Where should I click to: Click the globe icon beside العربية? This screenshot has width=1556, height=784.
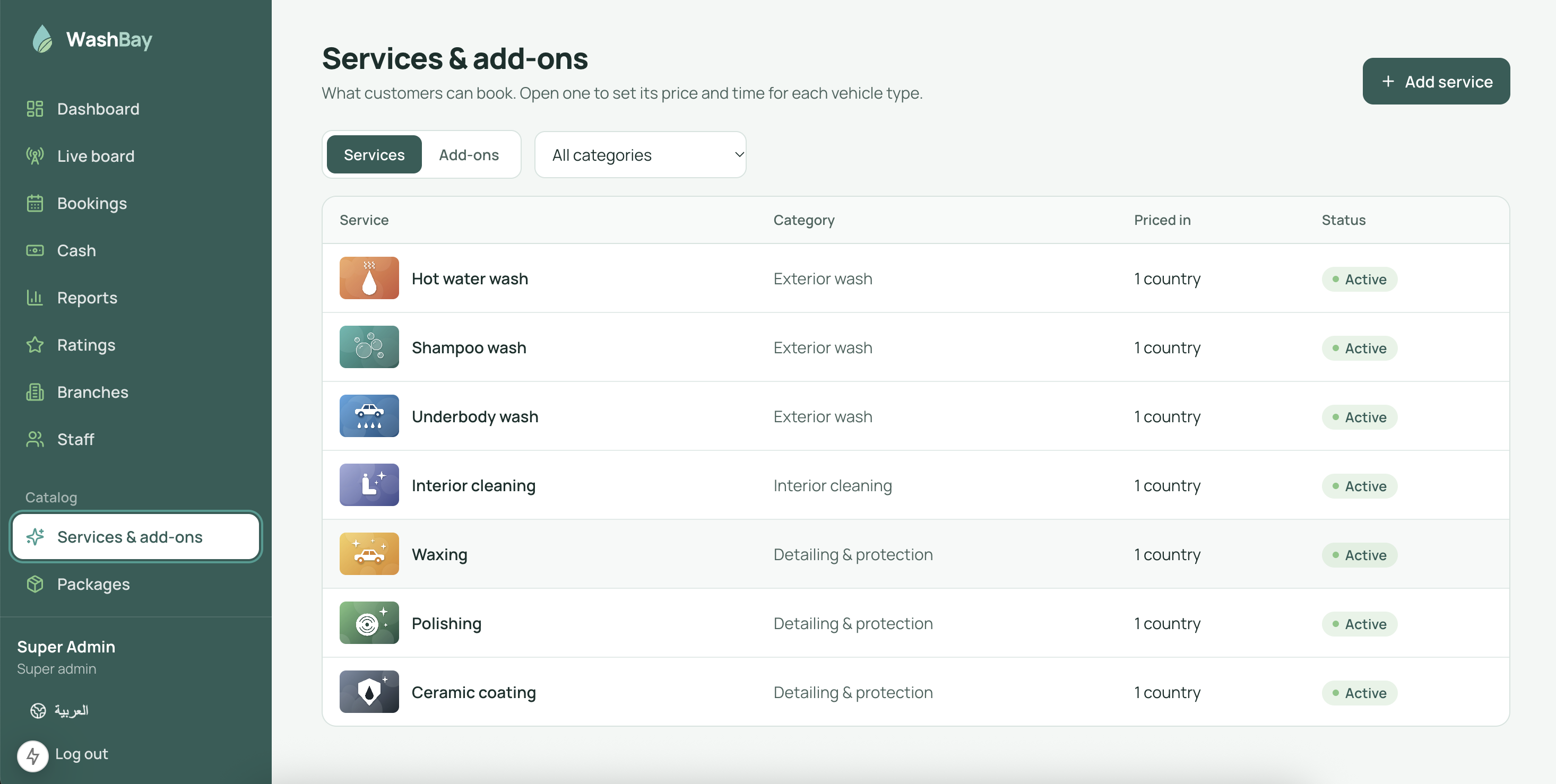[x=38, y=710]
